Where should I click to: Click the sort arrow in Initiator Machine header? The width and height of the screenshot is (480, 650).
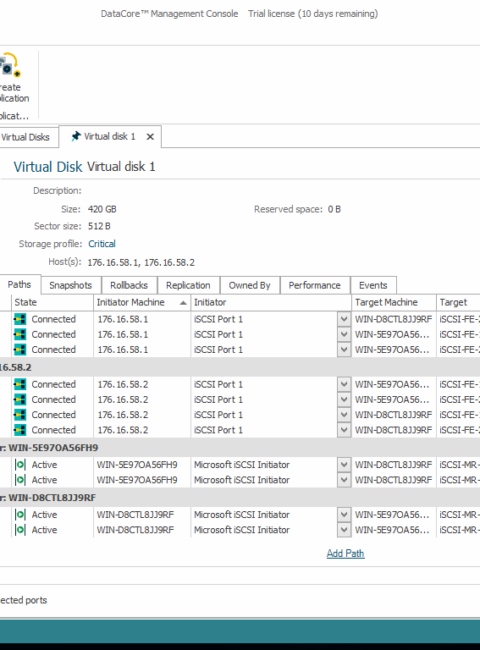point(183,303)
